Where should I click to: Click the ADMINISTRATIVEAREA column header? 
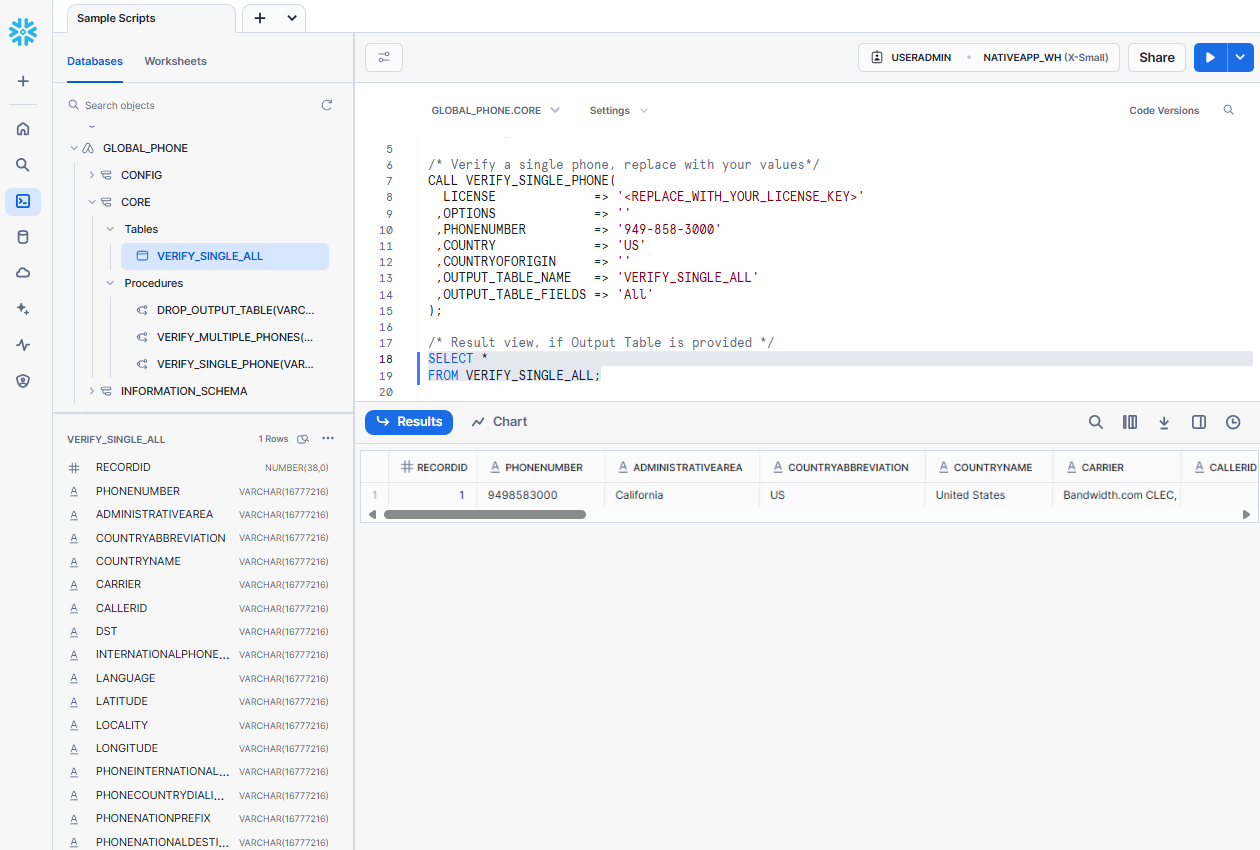(682, 467)
